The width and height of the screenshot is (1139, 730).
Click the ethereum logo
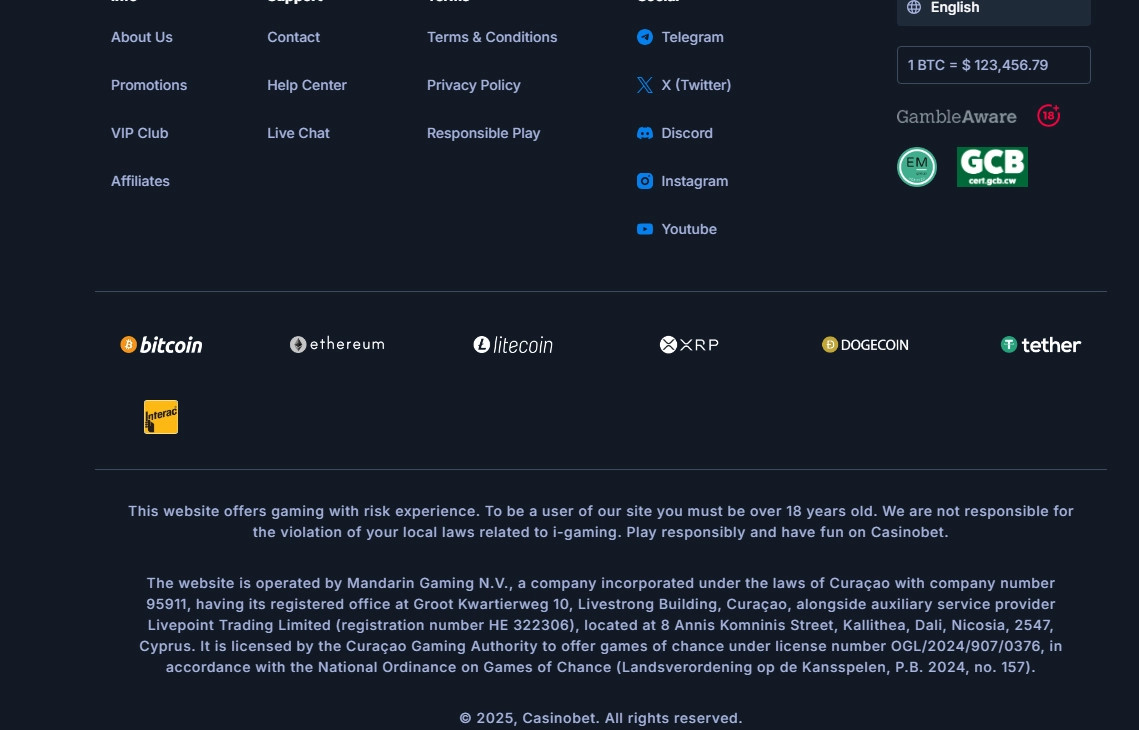click(337, 344)
